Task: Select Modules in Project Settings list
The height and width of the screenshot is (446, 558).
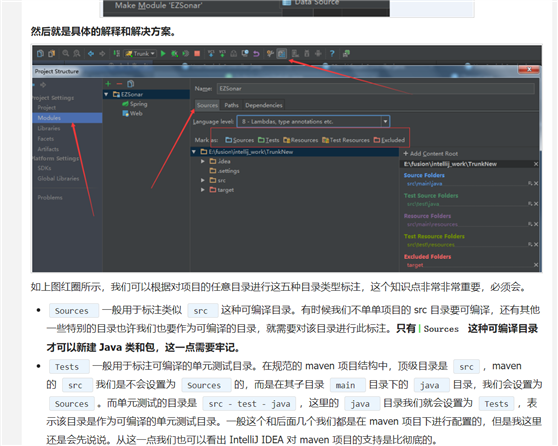Action: [67, 118]
